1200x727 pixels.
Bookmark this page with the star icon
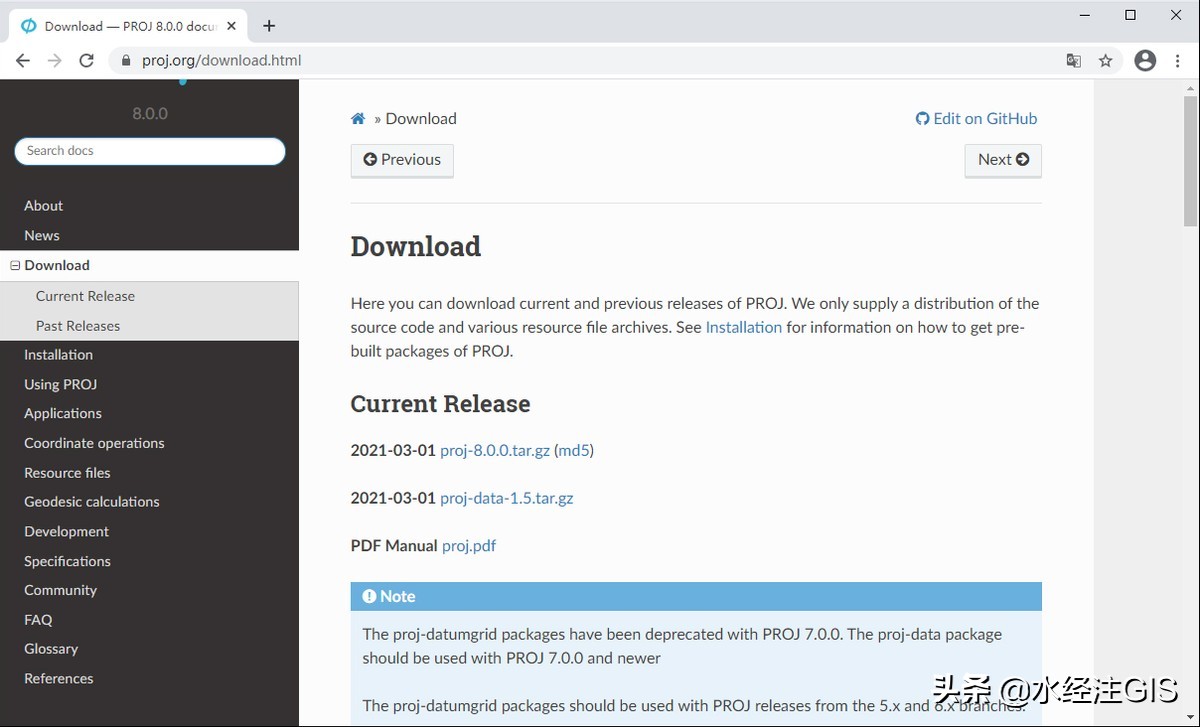click(1106, 60)
